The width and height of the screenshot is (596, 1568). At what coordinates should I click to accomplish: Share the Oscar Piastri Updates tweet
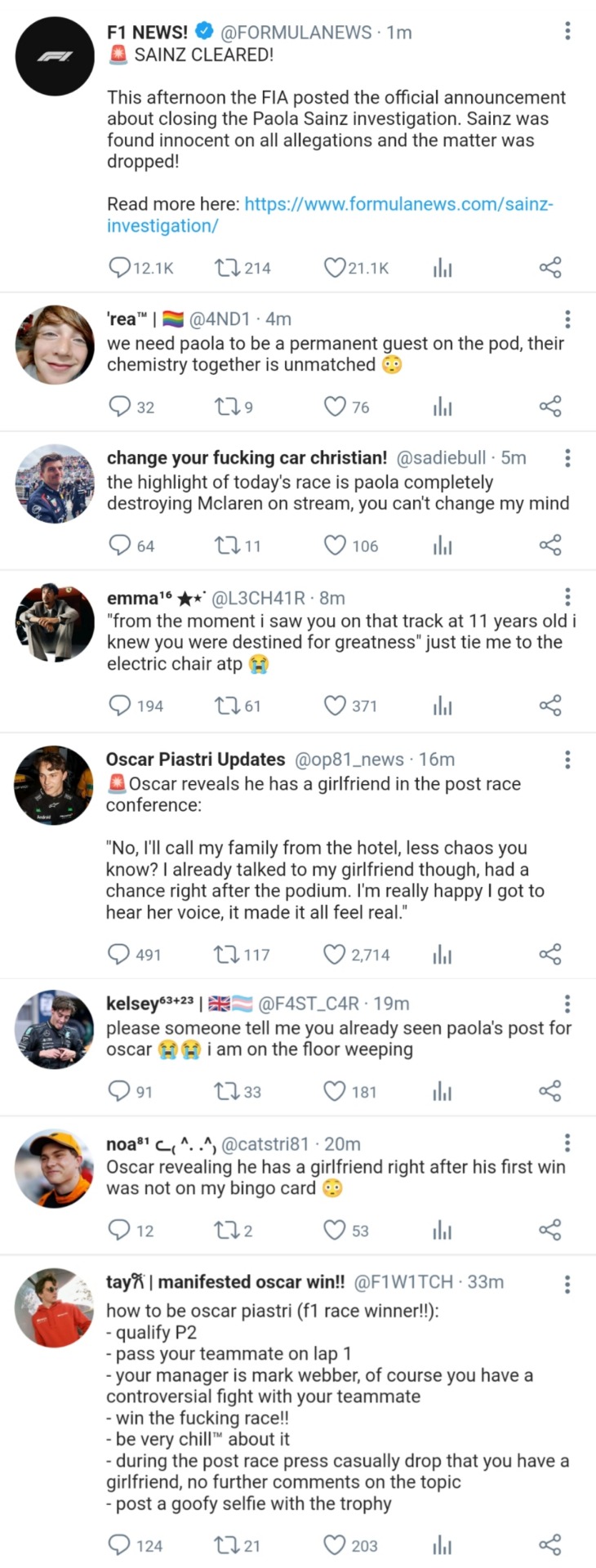[x=550, y=954]
